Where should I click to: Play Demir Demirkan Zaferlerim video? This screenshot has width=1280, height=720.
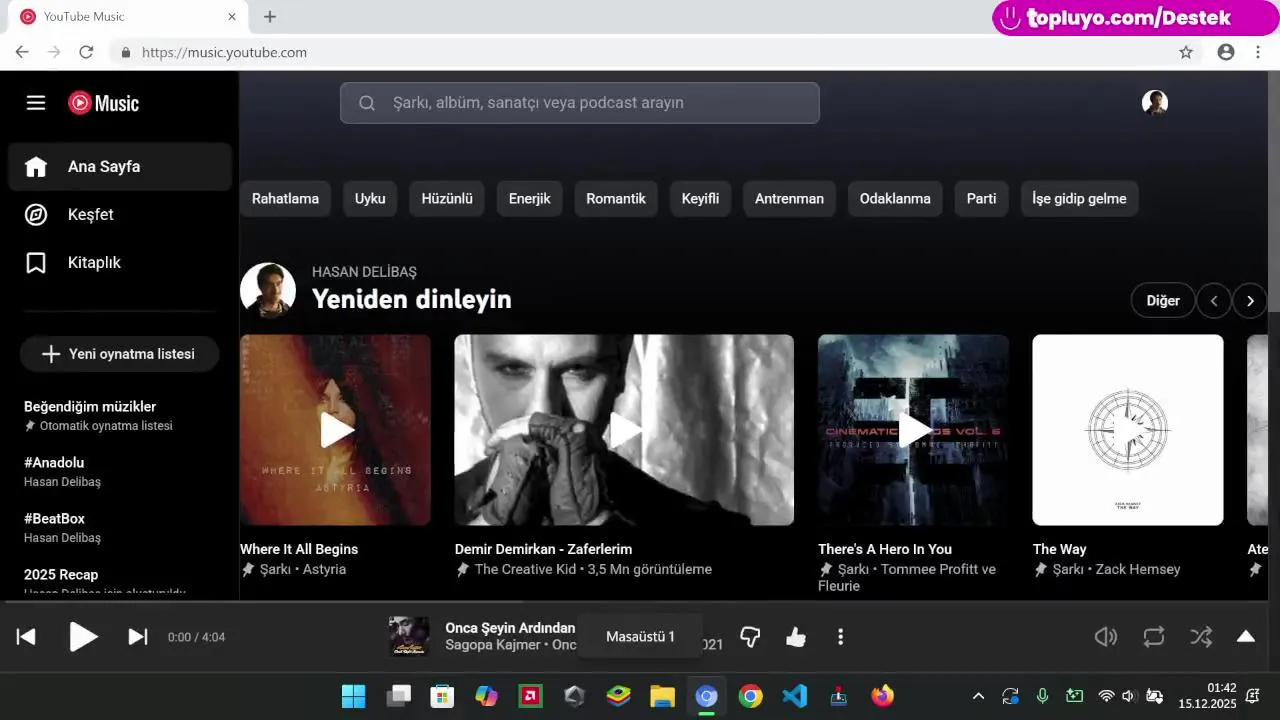[624, 430]
